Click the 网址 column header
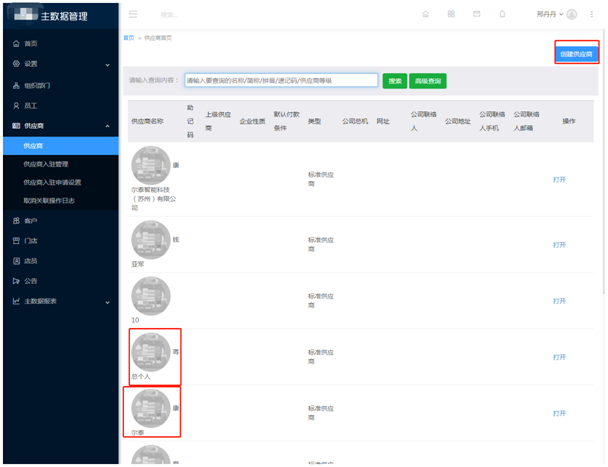608x467 pixels. [383, 121]
